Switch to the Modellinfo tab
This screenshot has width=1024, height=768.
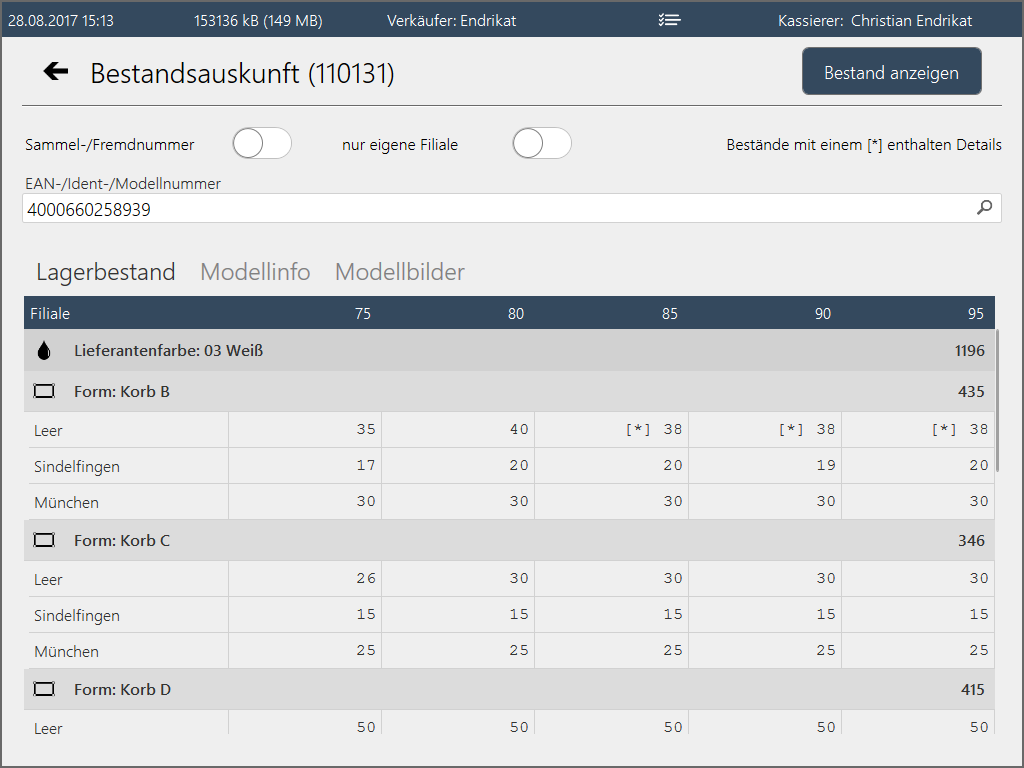point(255,272)
